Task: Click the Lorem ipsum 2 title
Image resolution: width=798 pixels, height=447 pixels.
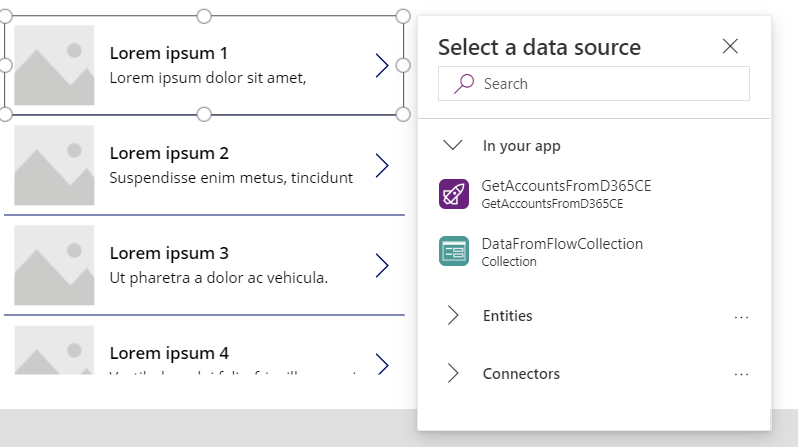Action: 169,153
